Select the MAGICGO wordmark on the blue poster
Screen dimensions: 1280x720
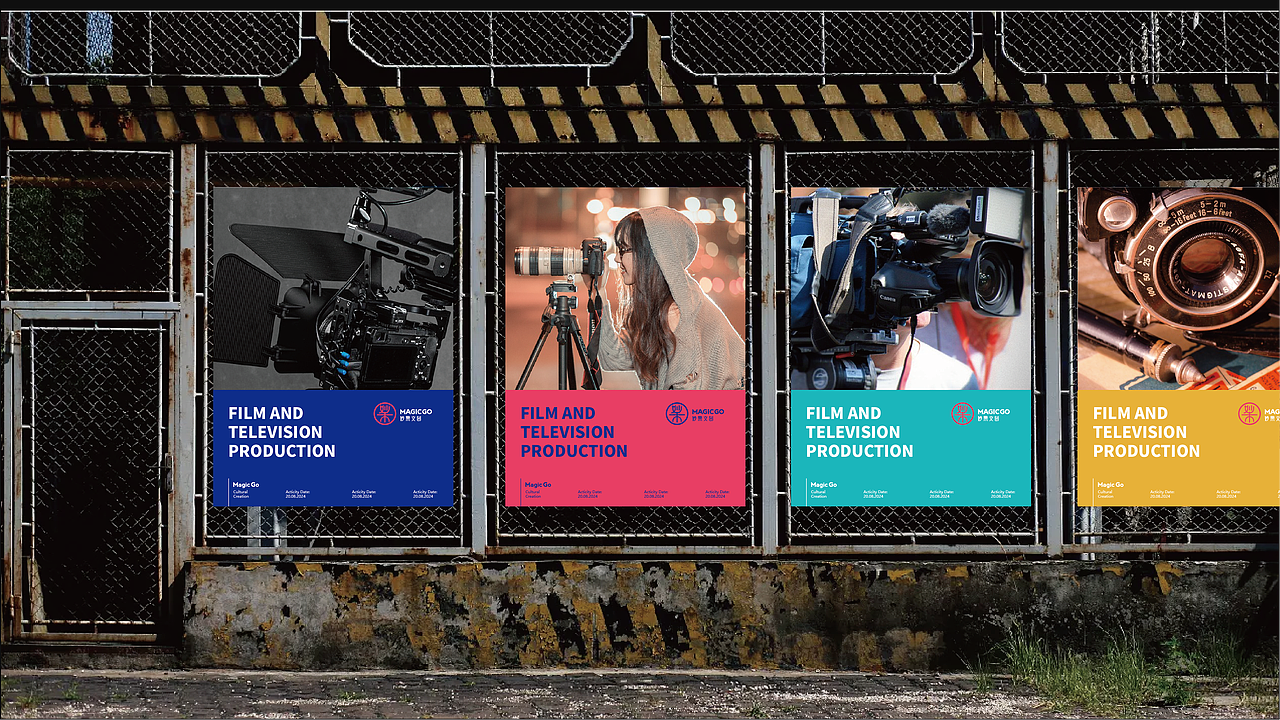point(415,411)
